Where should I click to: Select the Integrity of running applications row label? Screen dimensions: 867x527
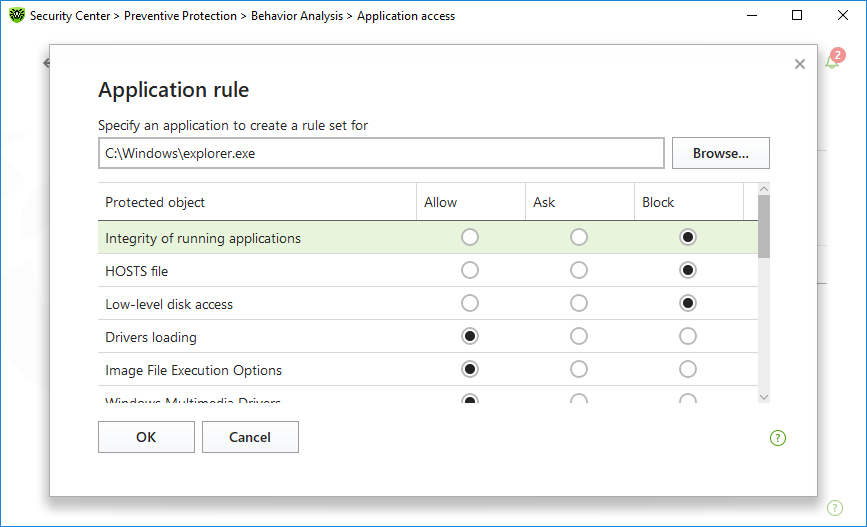(203, 238)
